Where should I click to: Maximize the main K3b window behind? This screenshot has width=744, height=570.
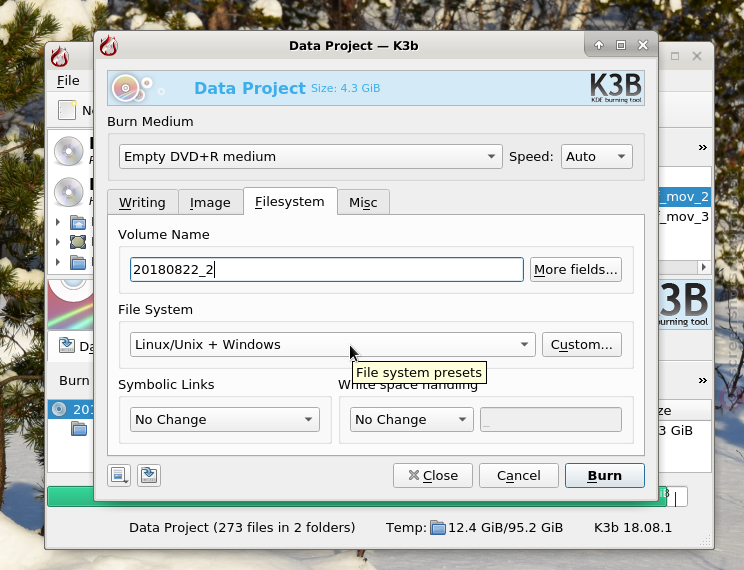coord(675,56)
